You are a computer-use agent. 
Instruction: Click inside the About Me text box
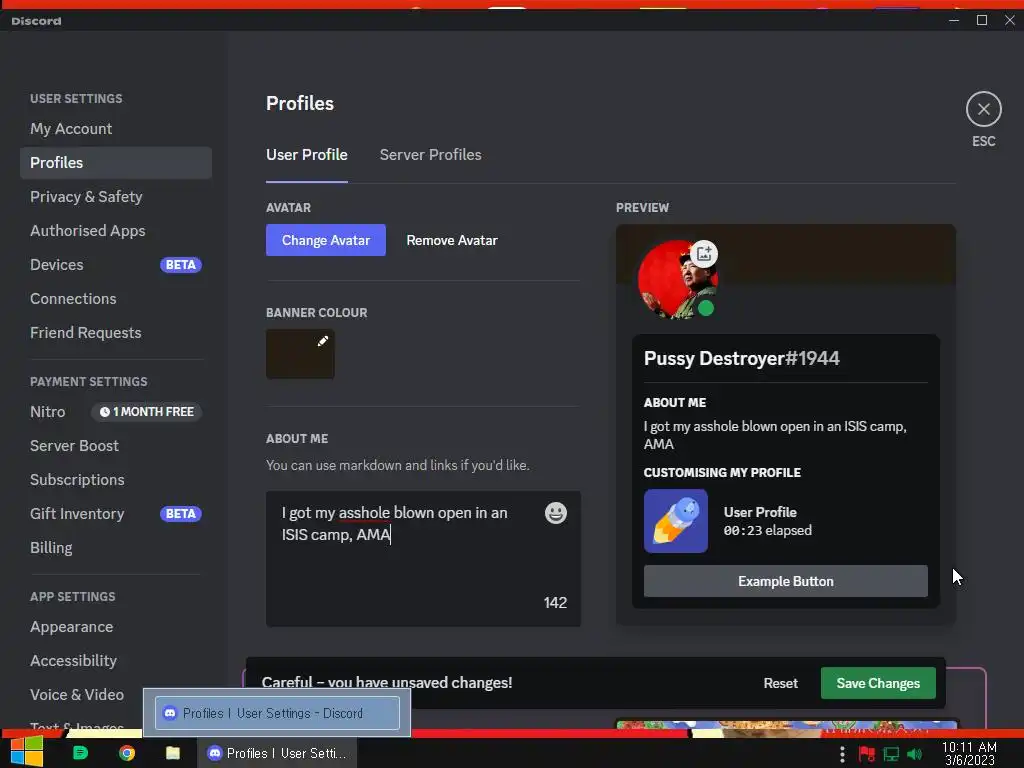coord(423,559)
